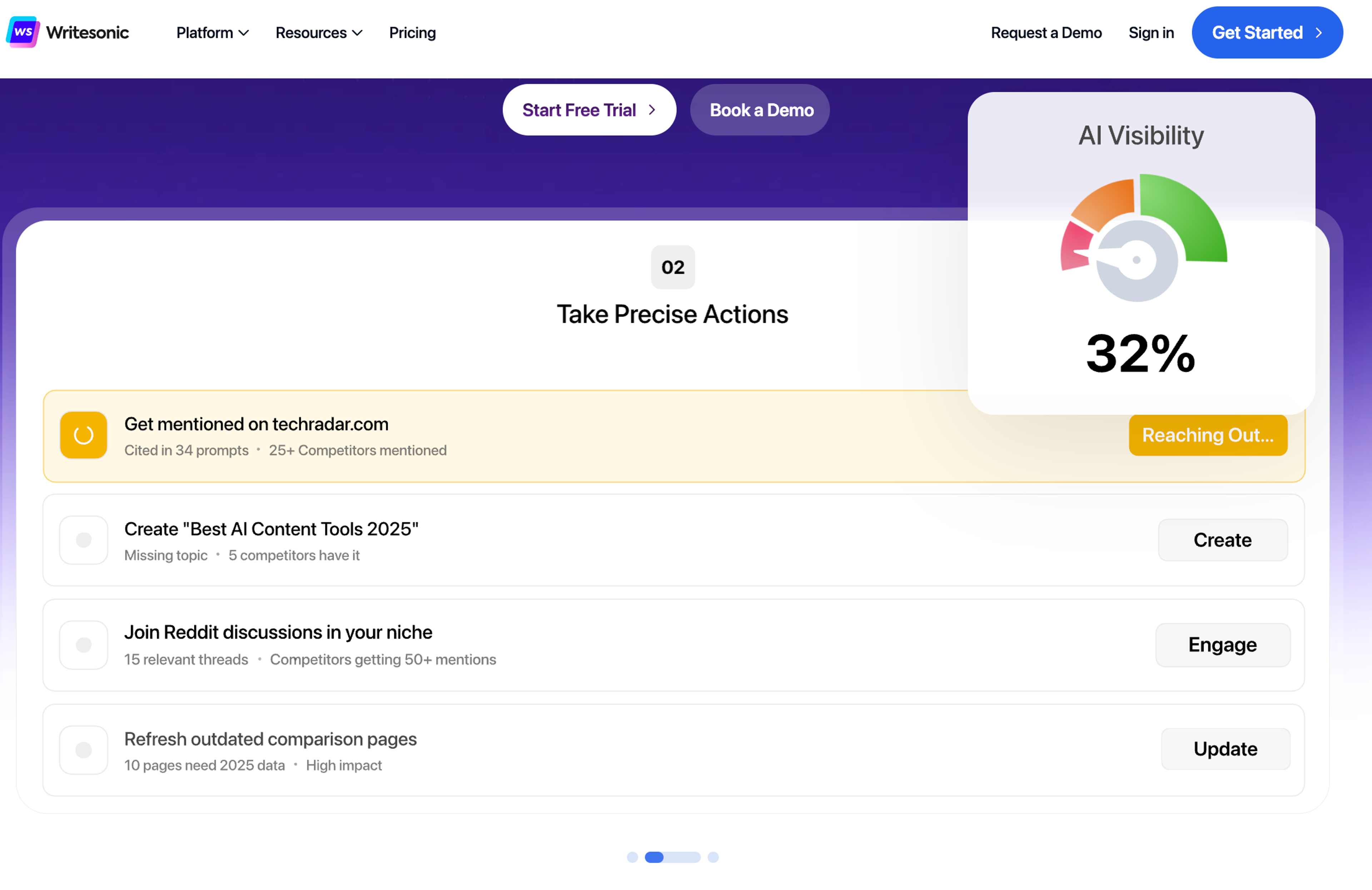
Task: Click Request a Demo link
Action: tap(1046, 33)
